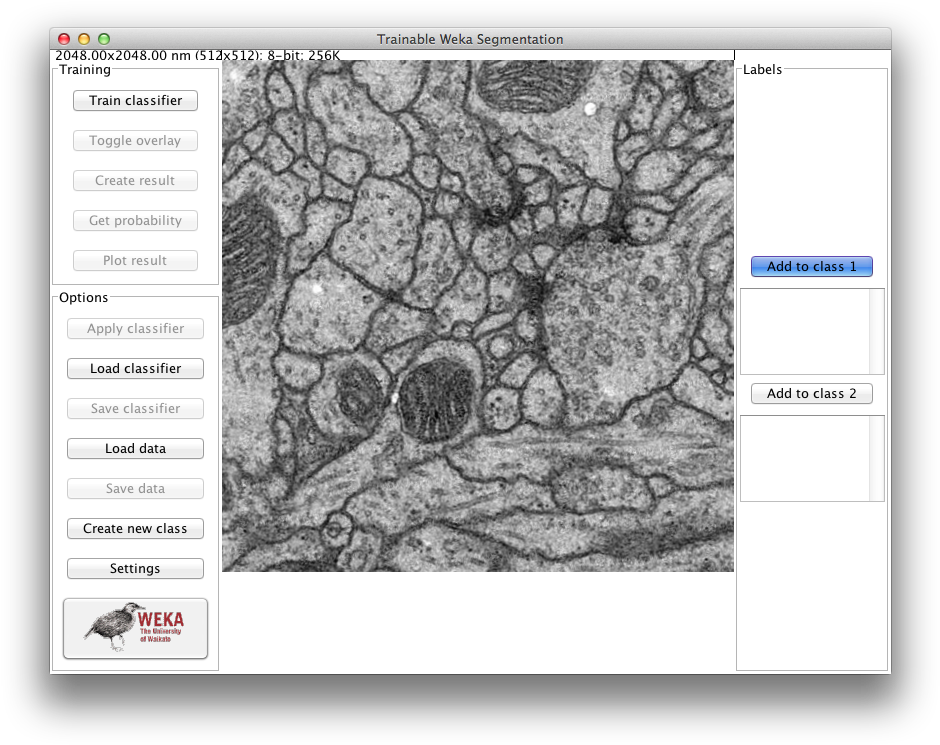This screenshot has height=745, width=940.
Task: Click the Add to class 2 button
Action: pyautogui.click(x=811, y=394)
